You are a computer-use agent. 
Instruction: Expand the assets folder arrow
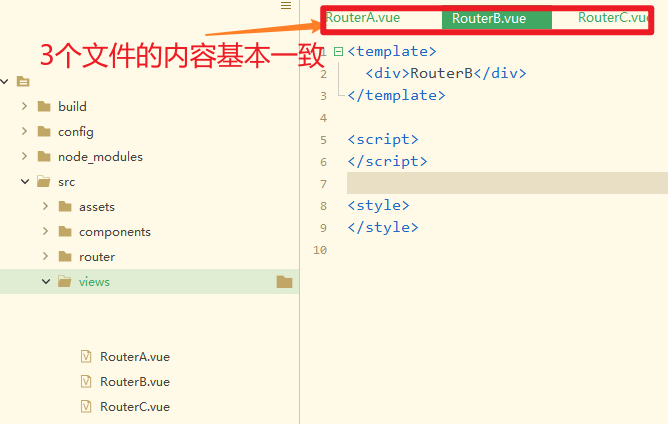[x=46, y=206]
